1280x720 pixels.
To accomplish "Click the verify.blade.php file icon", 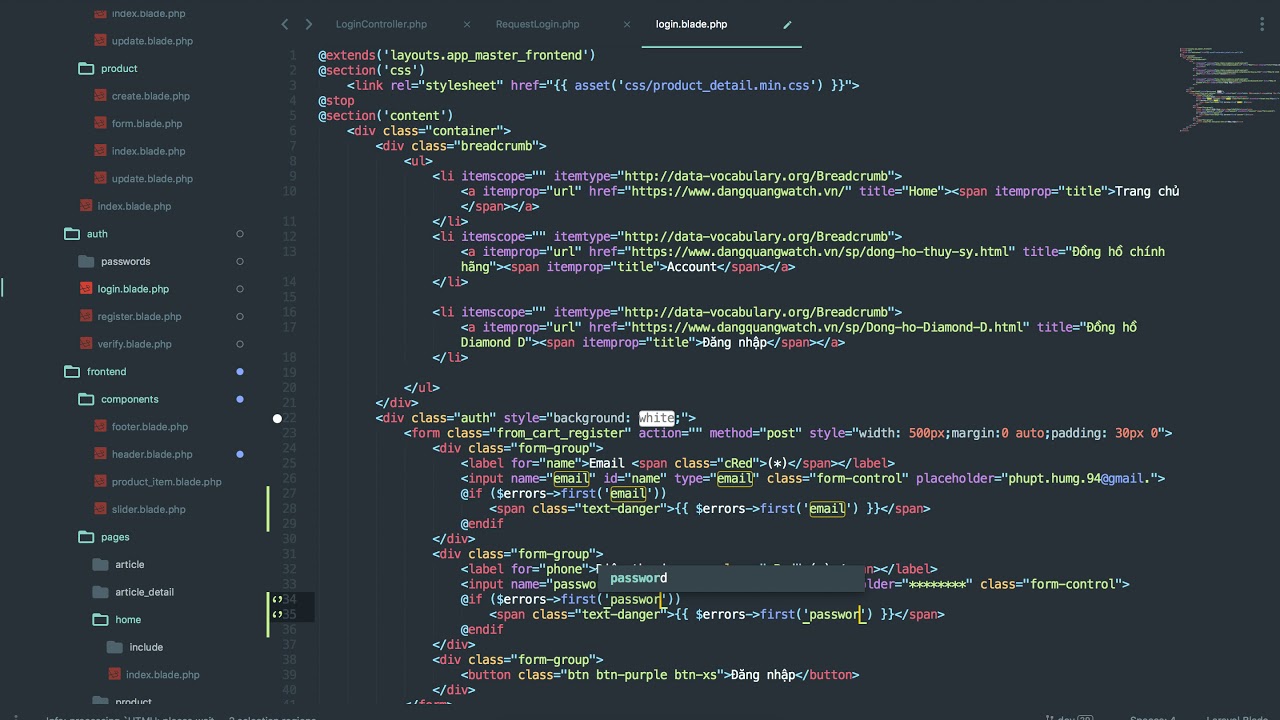I will point(87,343).
